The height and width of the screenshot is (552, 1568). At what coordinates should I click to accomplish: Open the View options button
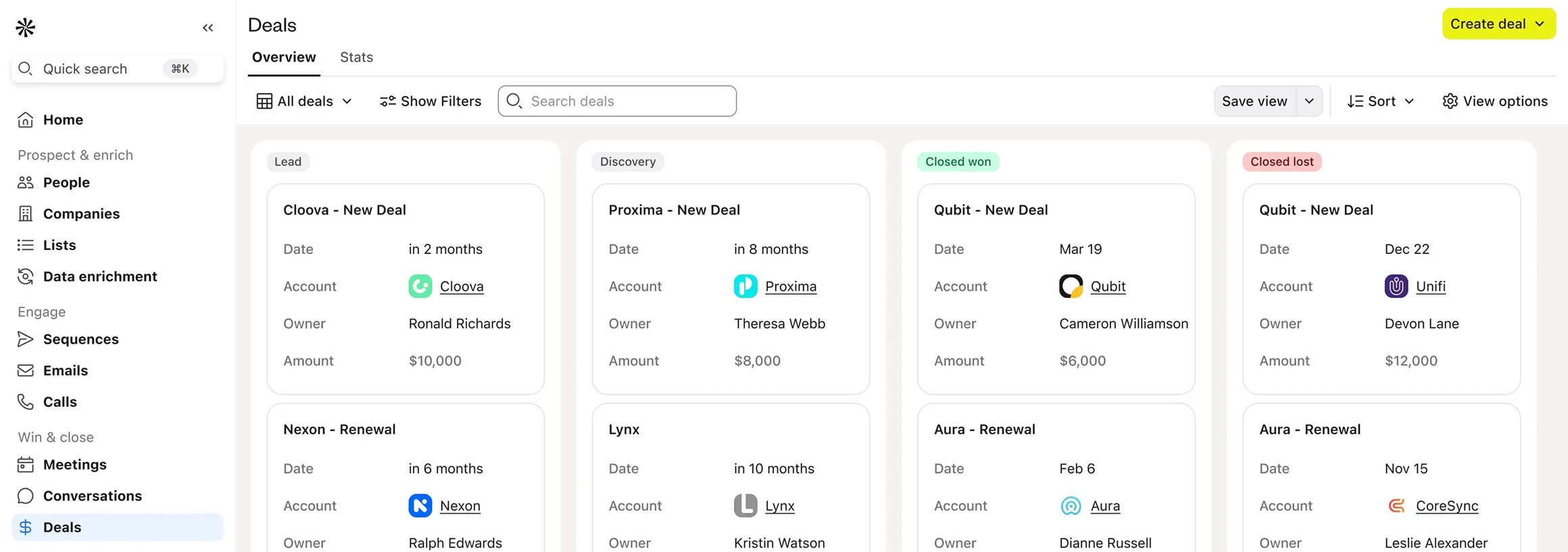click(1494, 101)
